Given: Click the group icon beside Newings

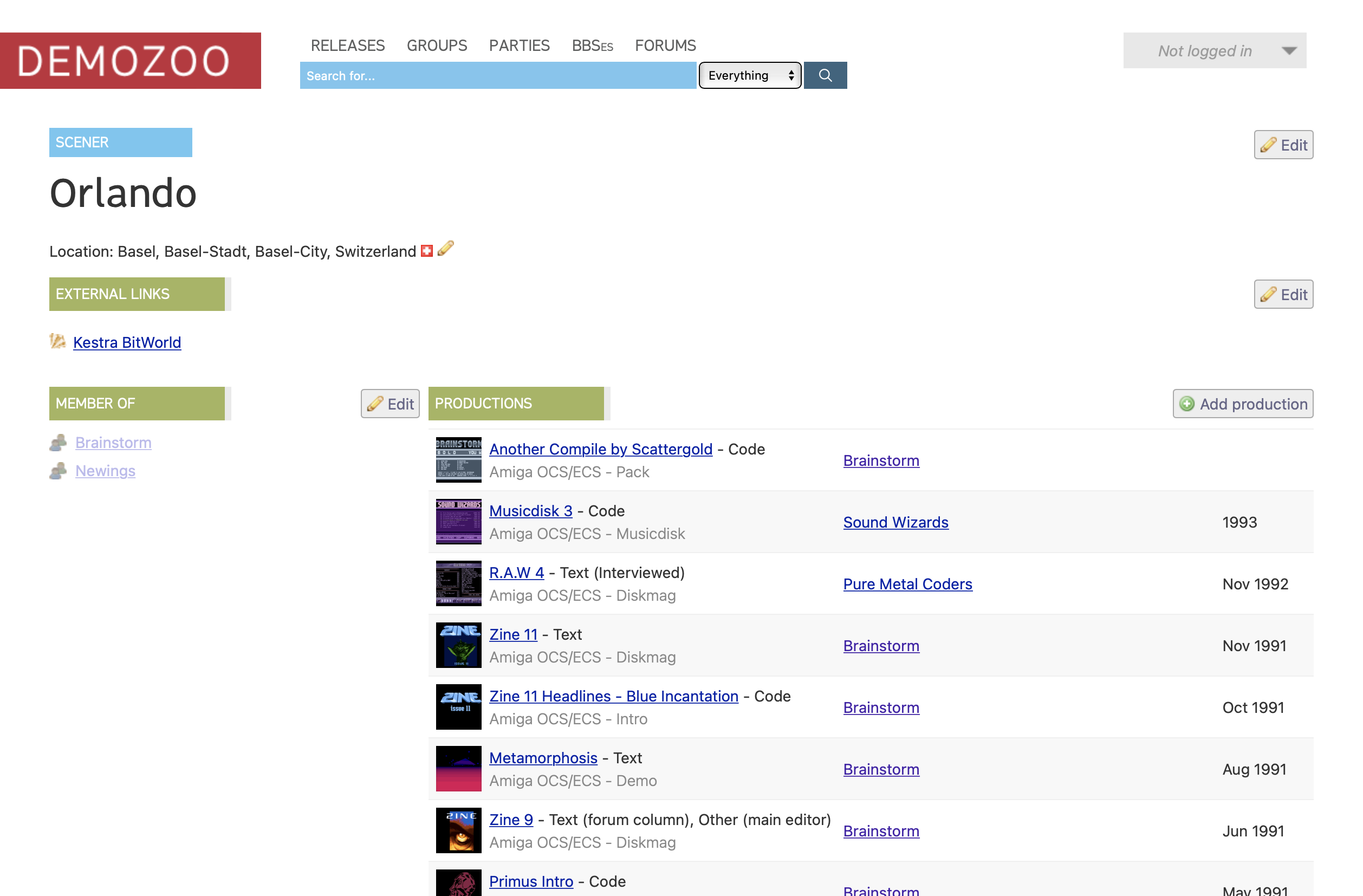Looking at the screenshot, I should click(58, 471).
